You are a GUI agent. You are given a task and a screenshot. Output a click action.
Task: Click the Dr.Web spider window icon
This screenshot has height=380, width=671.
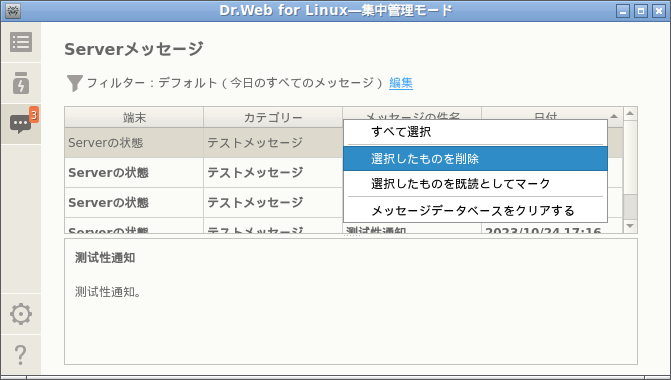[x=13, y=11]
